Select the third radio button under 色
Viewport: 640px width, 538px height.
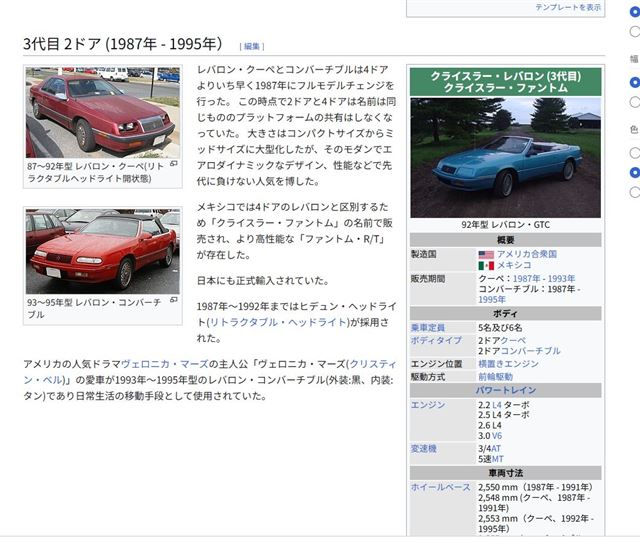pos(634,192)
